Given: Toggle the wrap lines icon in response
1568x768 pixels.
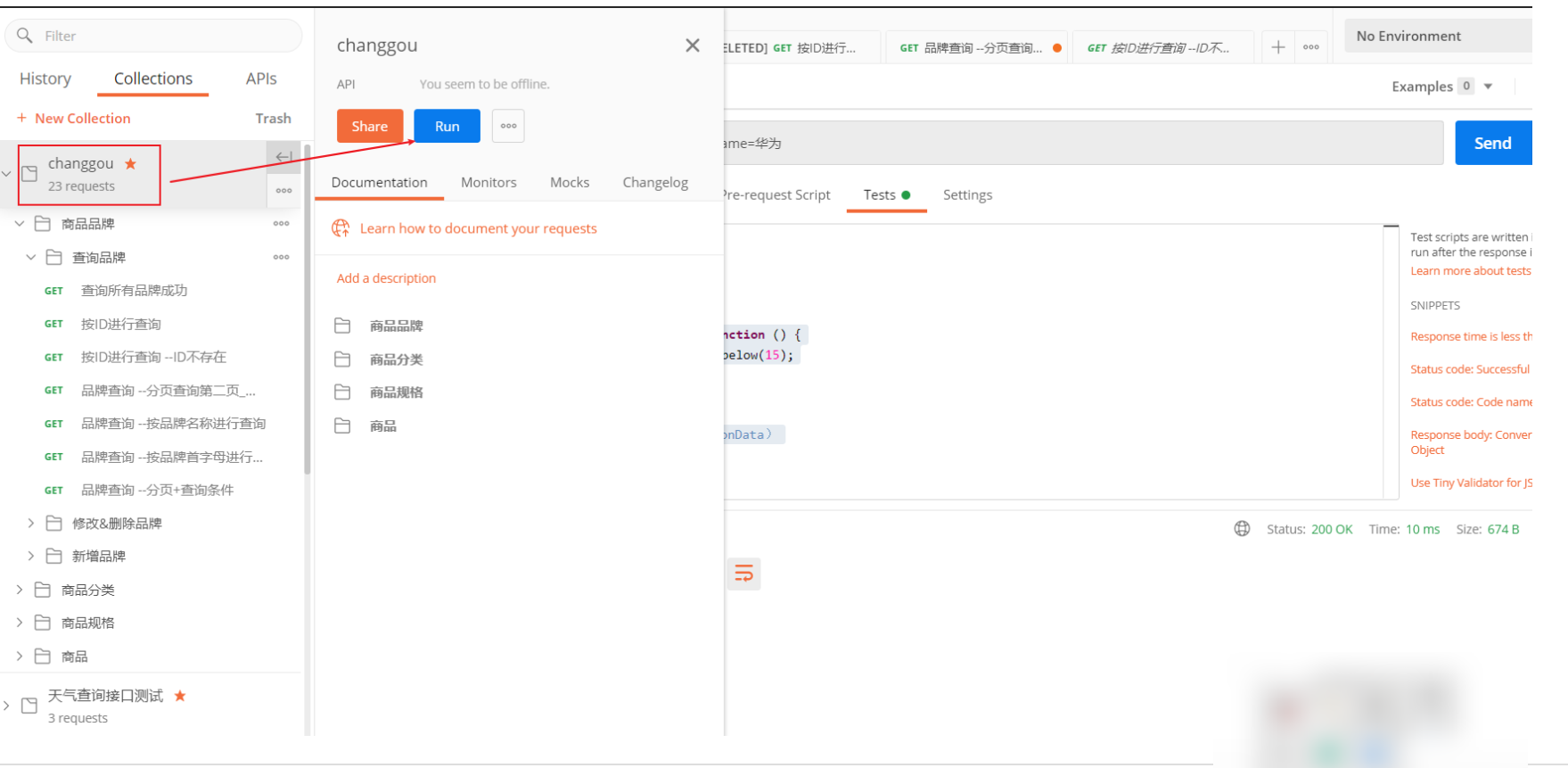Looking at the screenshot, I should pyautogui.click(x=743, y=574).
